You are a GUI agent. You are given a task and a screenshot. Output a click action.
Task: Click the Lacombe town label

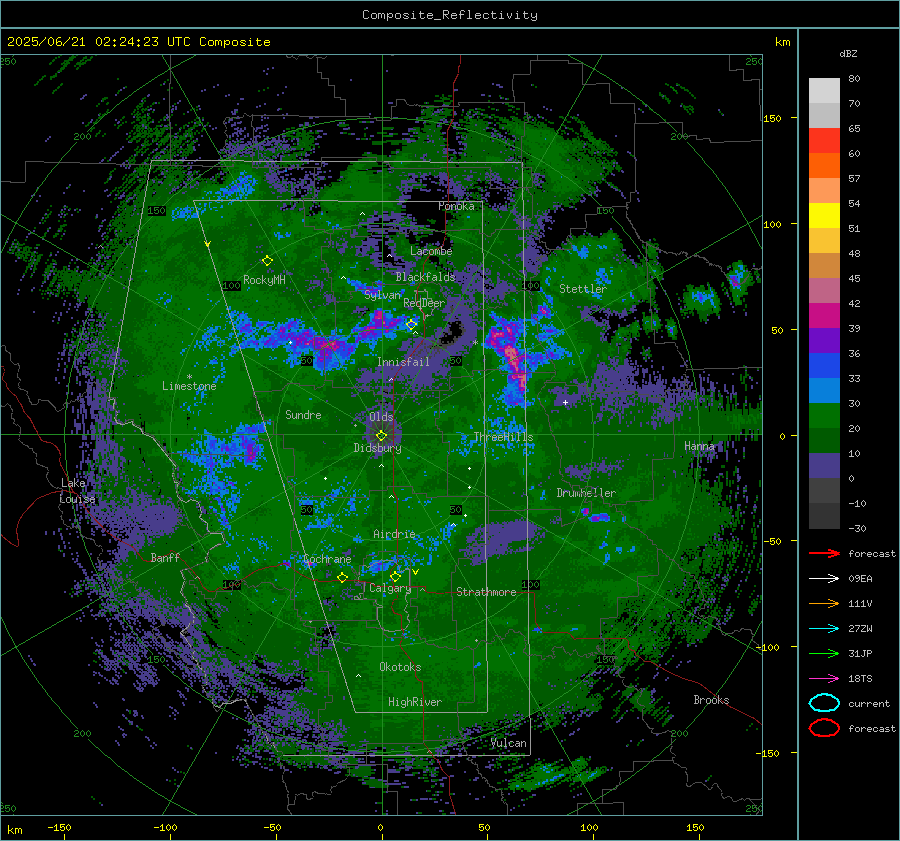(x=431, y=251)
